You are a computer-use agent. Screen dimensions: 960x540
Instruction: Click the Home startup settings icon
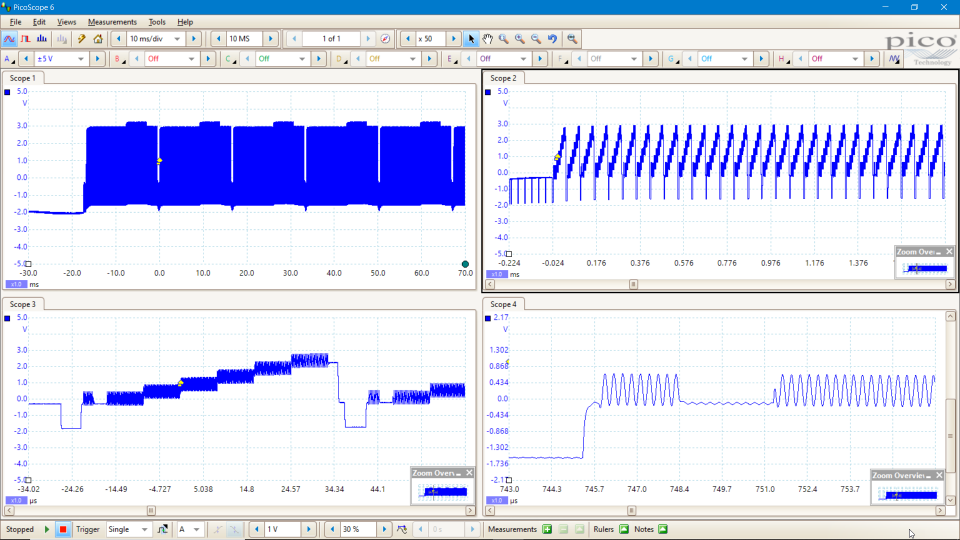(x=97, y=39)
